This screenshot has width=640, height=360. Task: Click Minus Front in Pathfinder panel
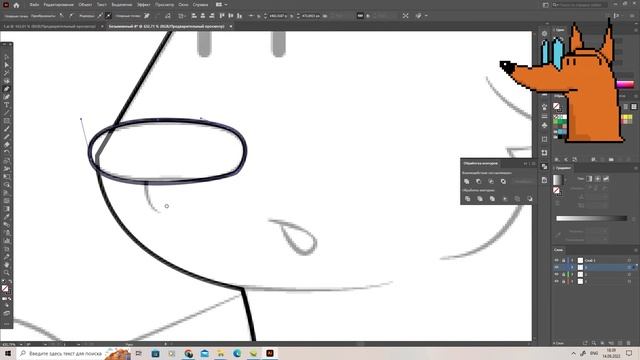click(479, 181)
